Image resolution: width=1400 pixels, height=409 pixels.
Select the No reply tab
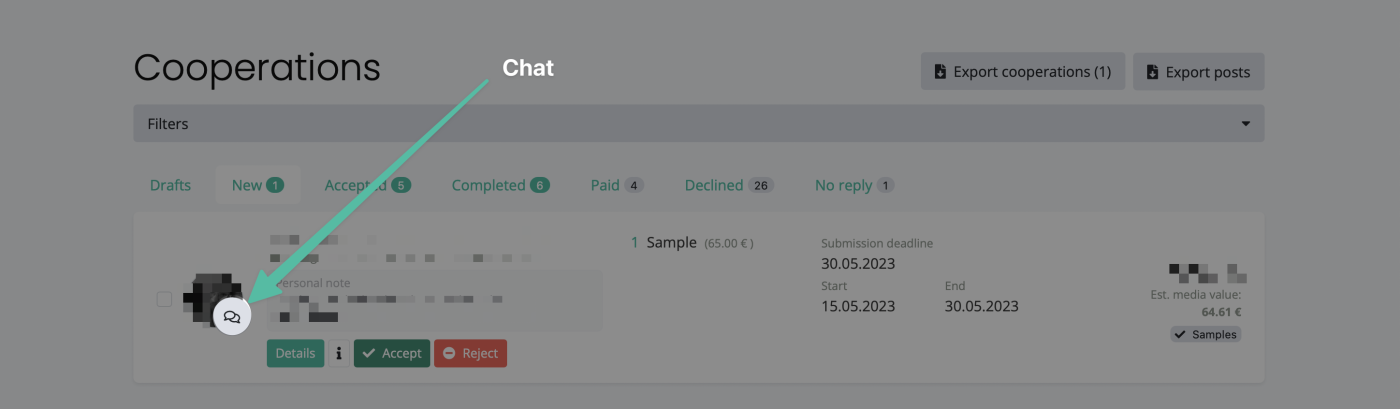point(854,185)
